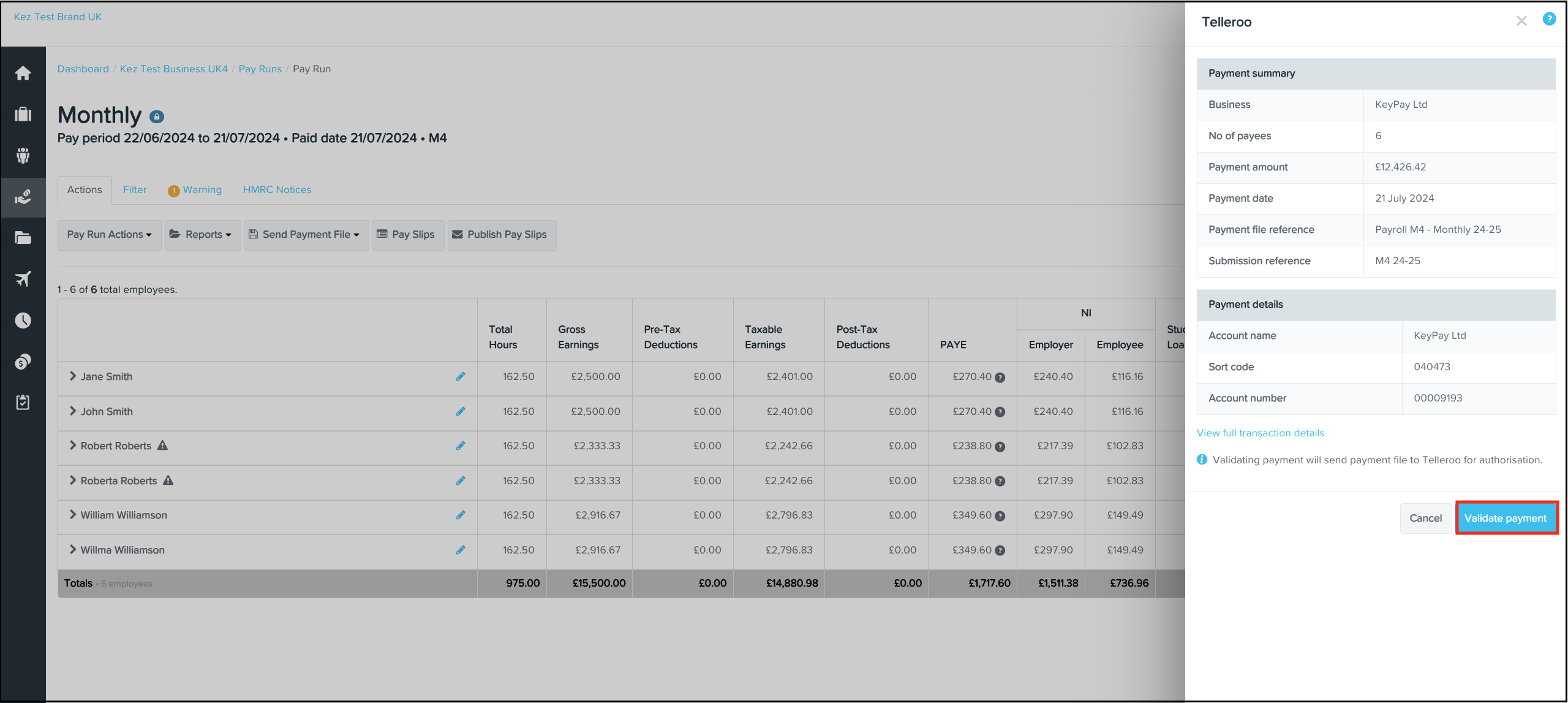Click the briefcase icon in sidebar
1568x703 pixels.
coord(23,115)
